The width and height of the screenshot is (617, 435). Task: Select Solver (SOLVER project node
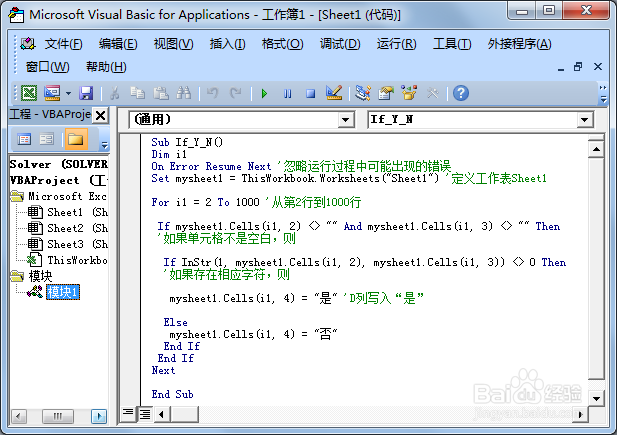(58, 164)
